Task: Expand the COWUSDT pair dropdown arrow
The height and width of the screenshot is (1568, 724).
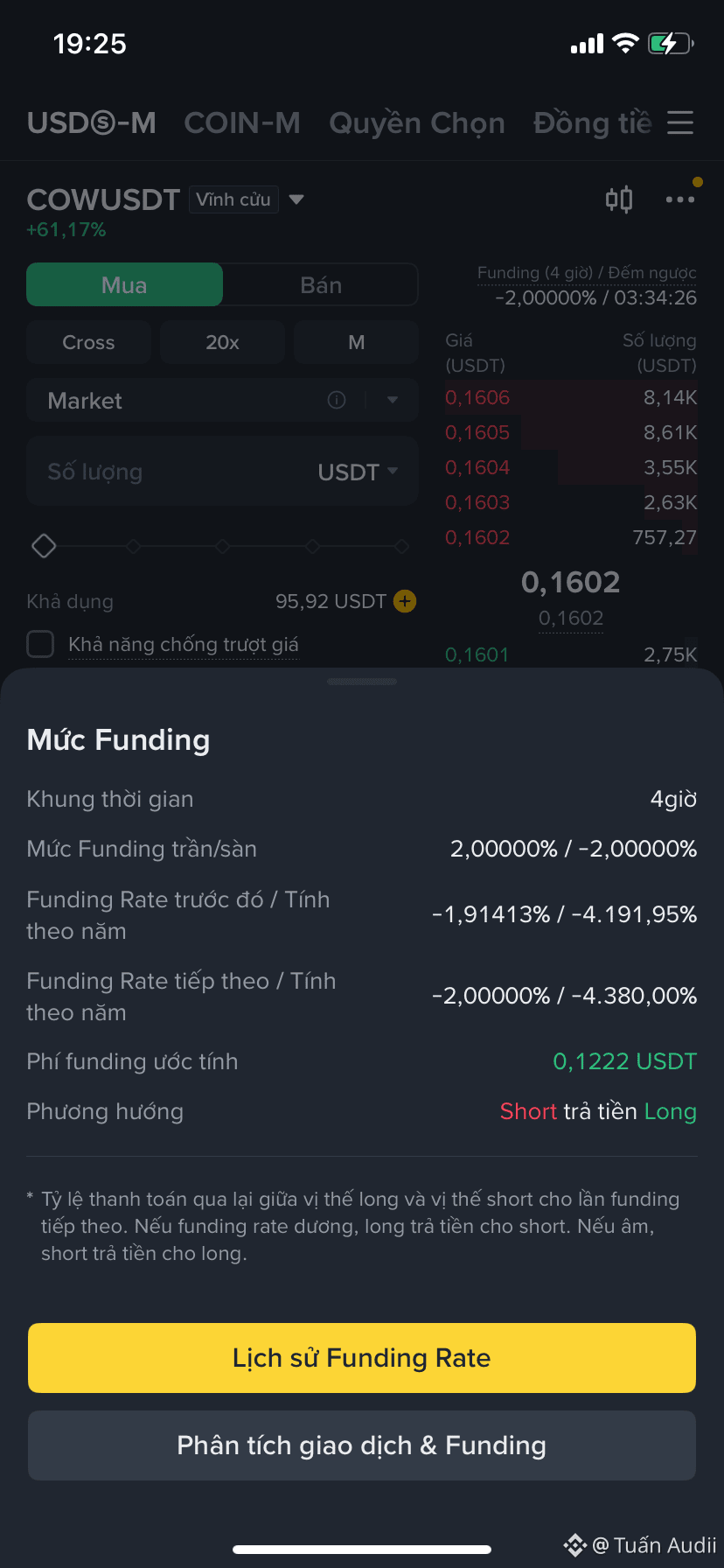Action: point(296,199)
